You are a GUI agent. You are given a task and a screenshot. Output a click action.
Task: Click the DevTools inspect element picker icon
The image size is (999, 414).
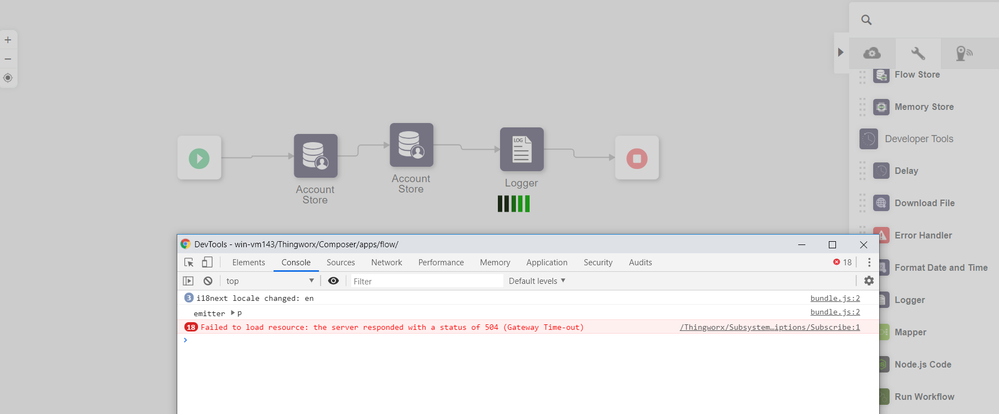point(189,262)
